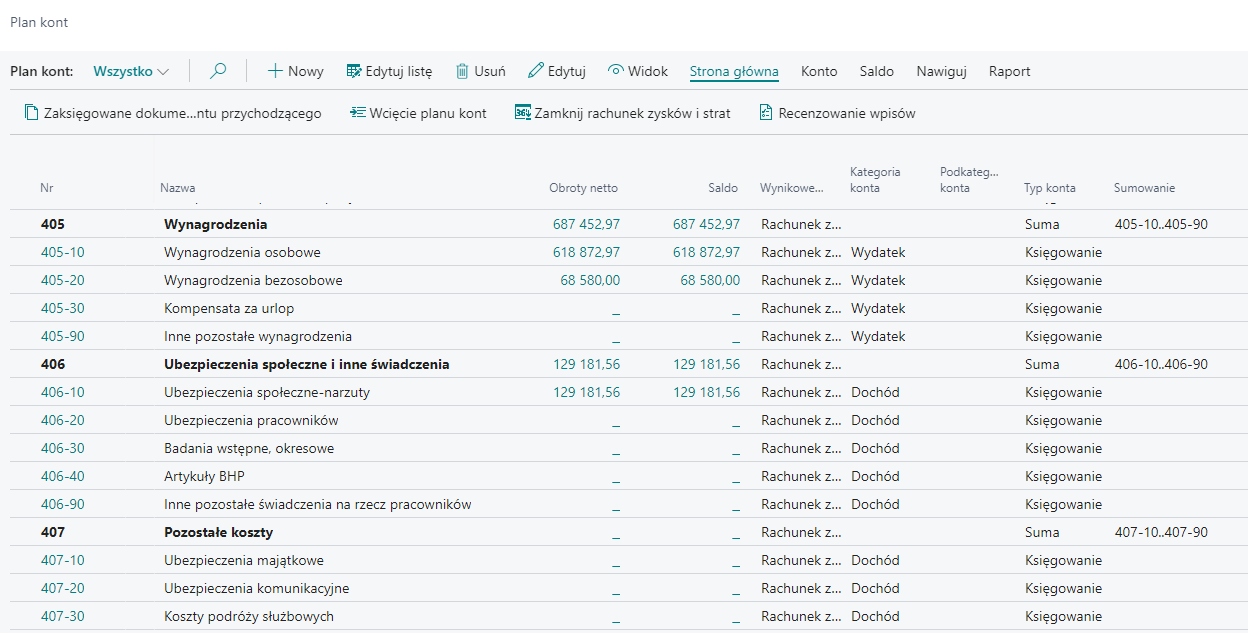This screenshot has height=633, width=1248.
Task: Click the search magnifier icon
Action: pyautogui.click(x=218, y=71)
